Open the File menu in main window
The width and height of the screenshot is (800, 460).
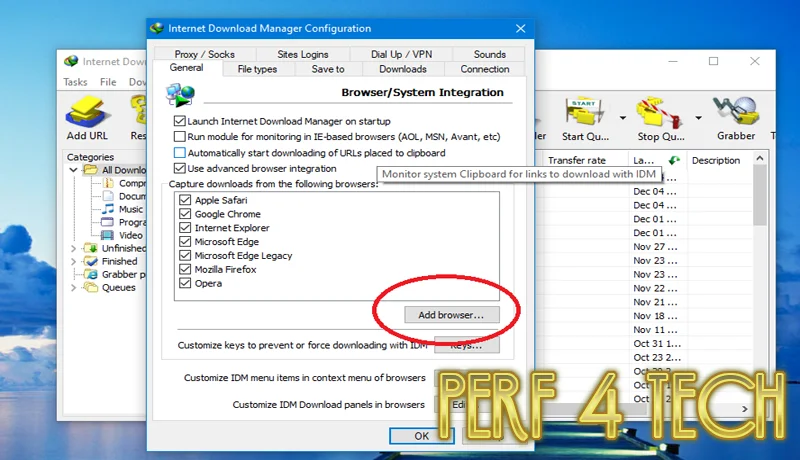[x=108, y=82]
